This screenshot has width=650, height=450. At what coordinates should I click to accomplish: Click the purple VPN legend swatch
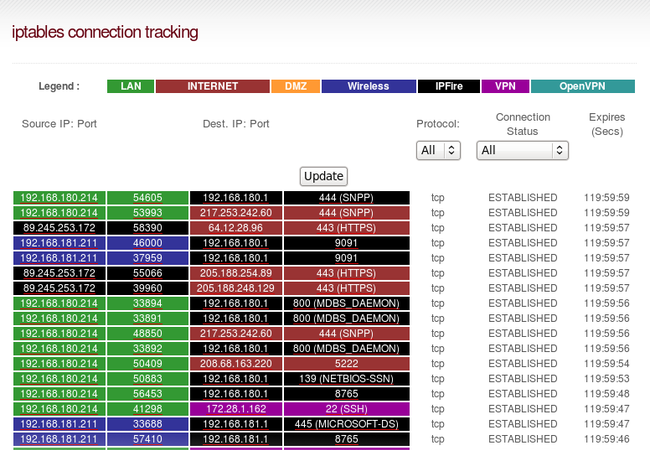[x=505, y=86]
